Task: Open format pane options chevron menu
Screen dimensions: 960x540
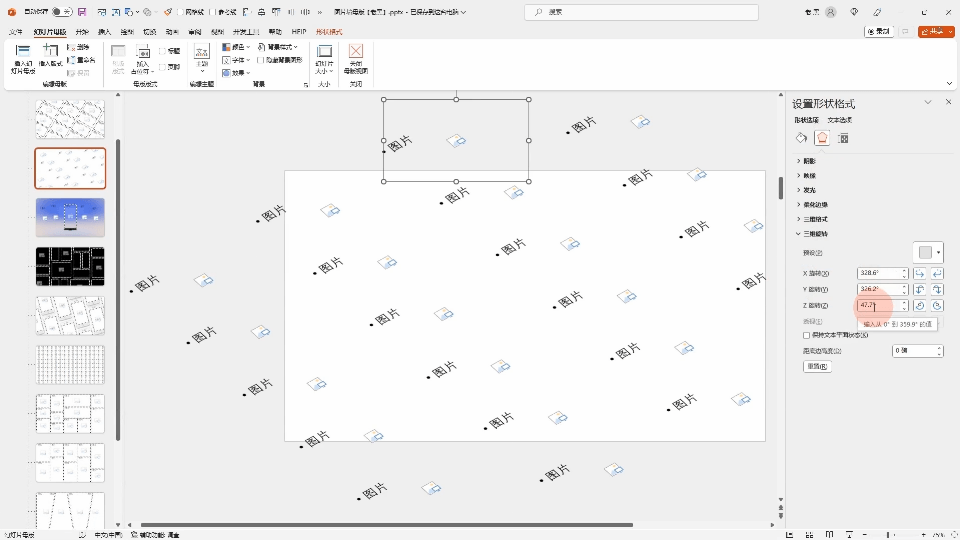Action: click(928, 102)
